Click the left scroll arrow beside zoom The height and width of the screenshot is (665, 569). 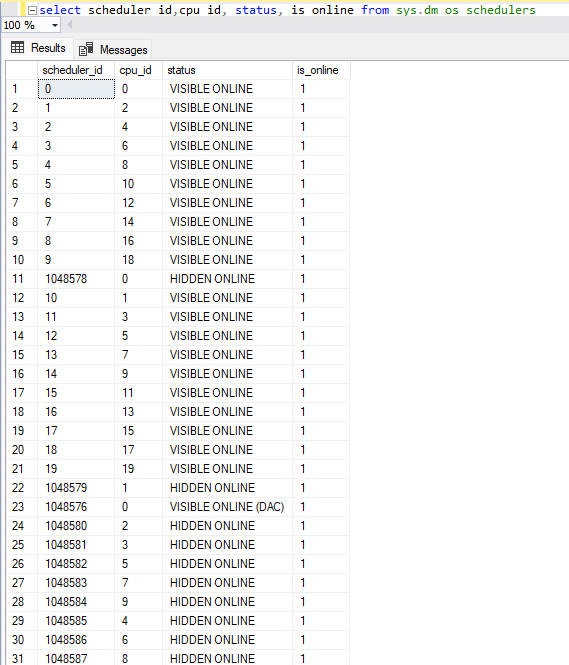pyautogui.click(x=70, y=25)
